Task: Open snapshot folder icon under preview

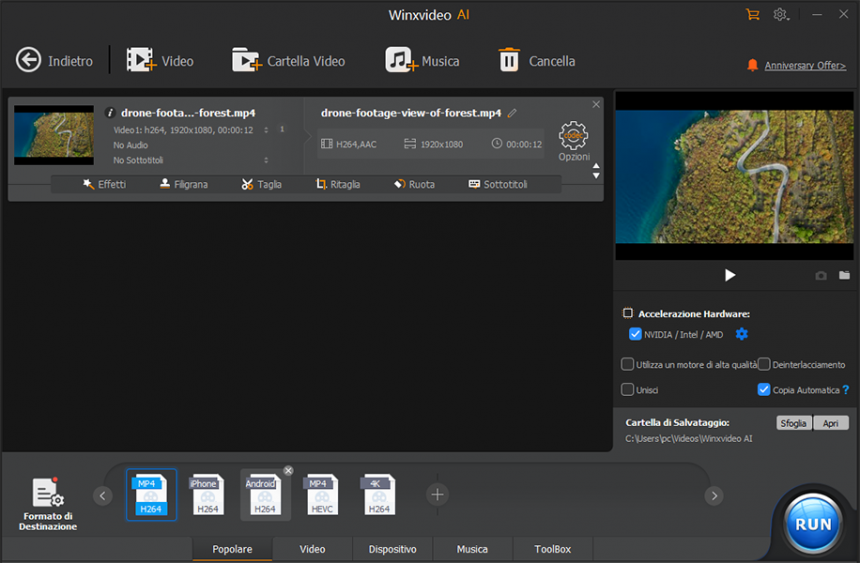Action: pos(844,275)
